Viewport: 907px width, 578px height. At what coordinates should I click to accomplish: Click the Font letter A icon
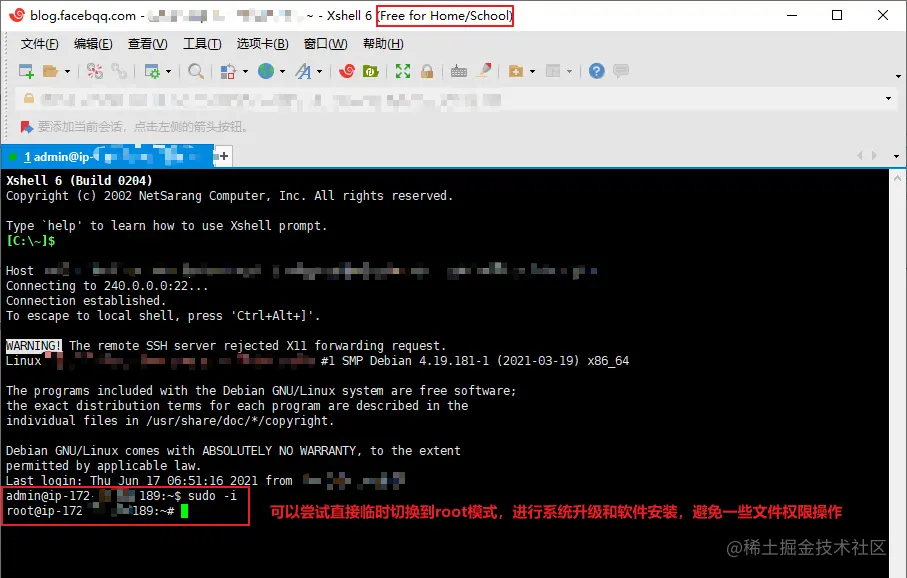point(303,71)
